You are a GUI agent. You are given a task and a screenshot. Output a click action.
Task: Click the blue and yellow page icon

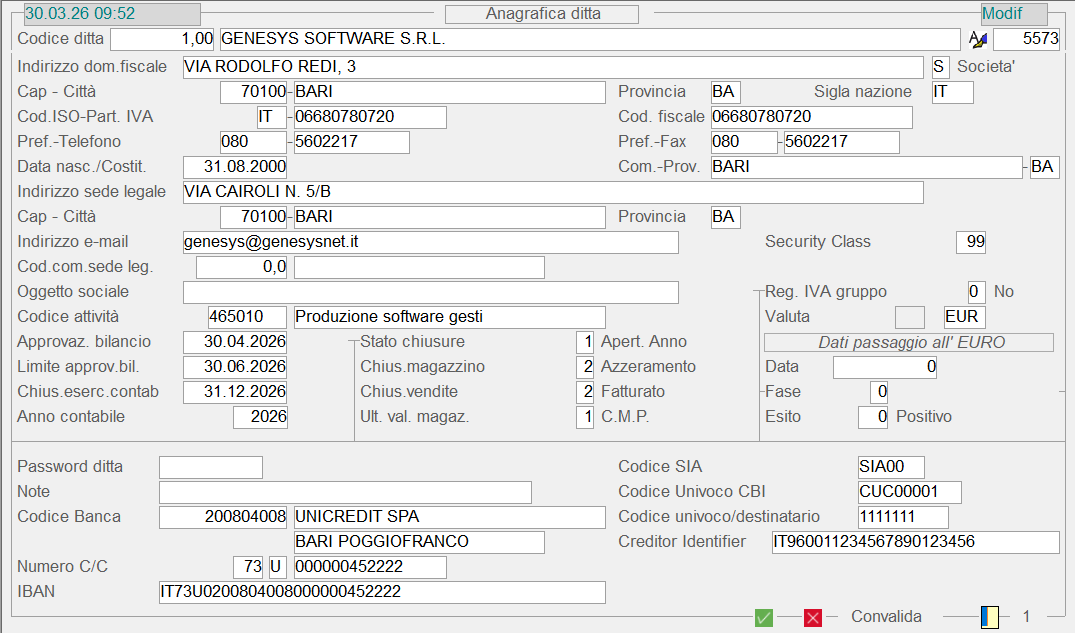coord(990,617)
